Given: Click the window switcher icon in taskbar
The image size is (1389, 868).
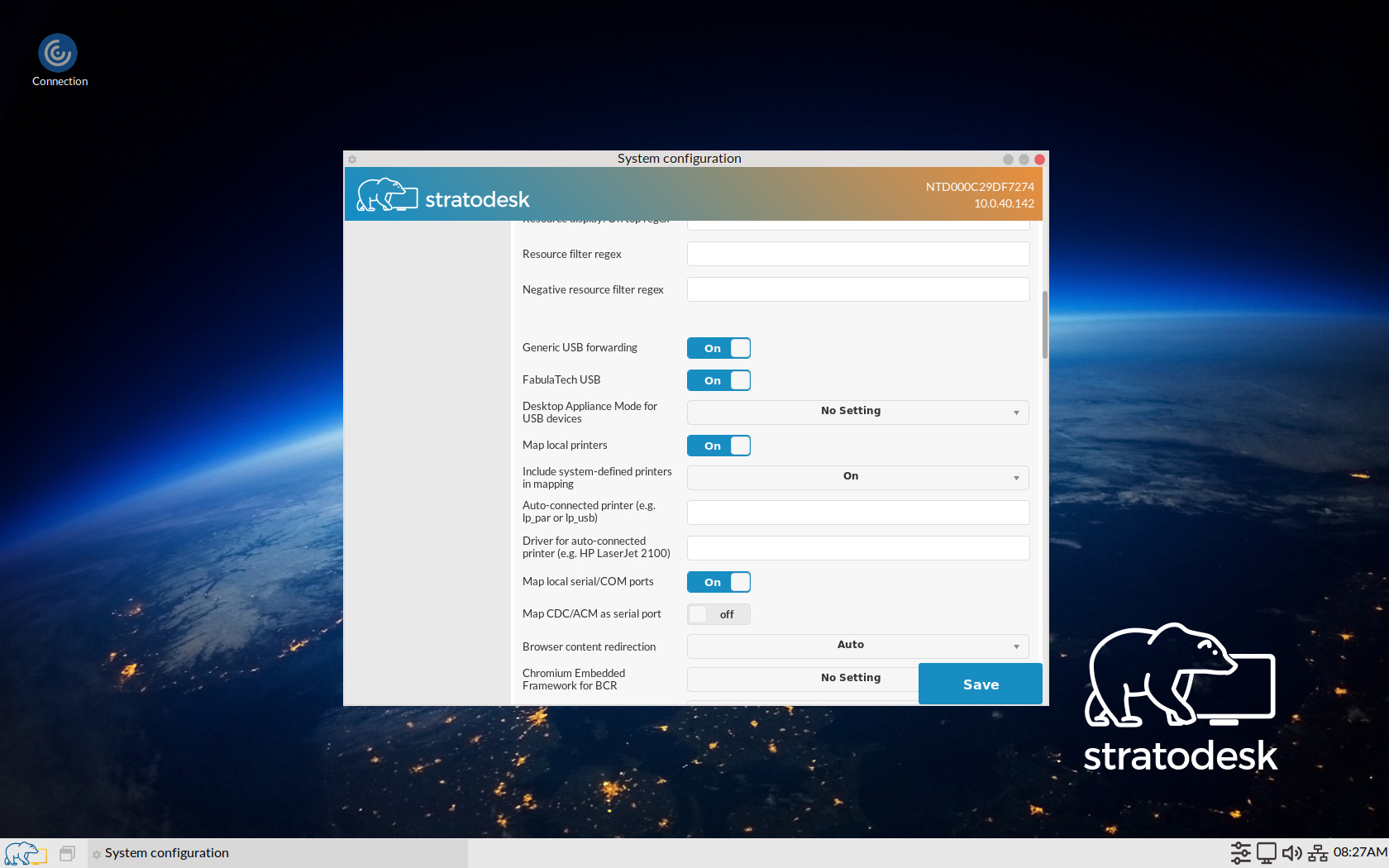Looking at the screenshot, I should pyautogui.click(x=66, y=852).
